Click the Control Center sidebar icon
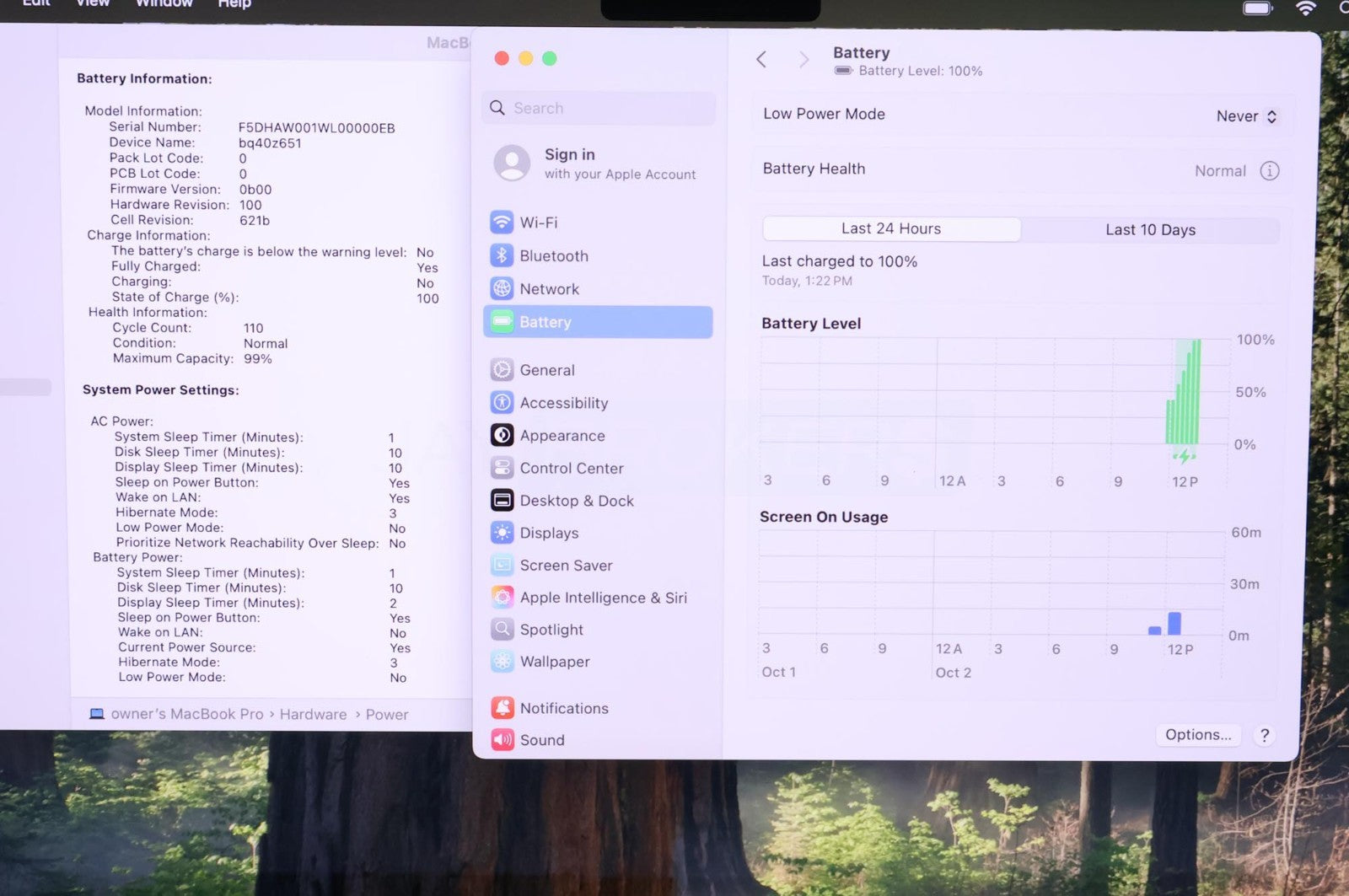This screenshot has width=1349, height=896. point(502,468)
